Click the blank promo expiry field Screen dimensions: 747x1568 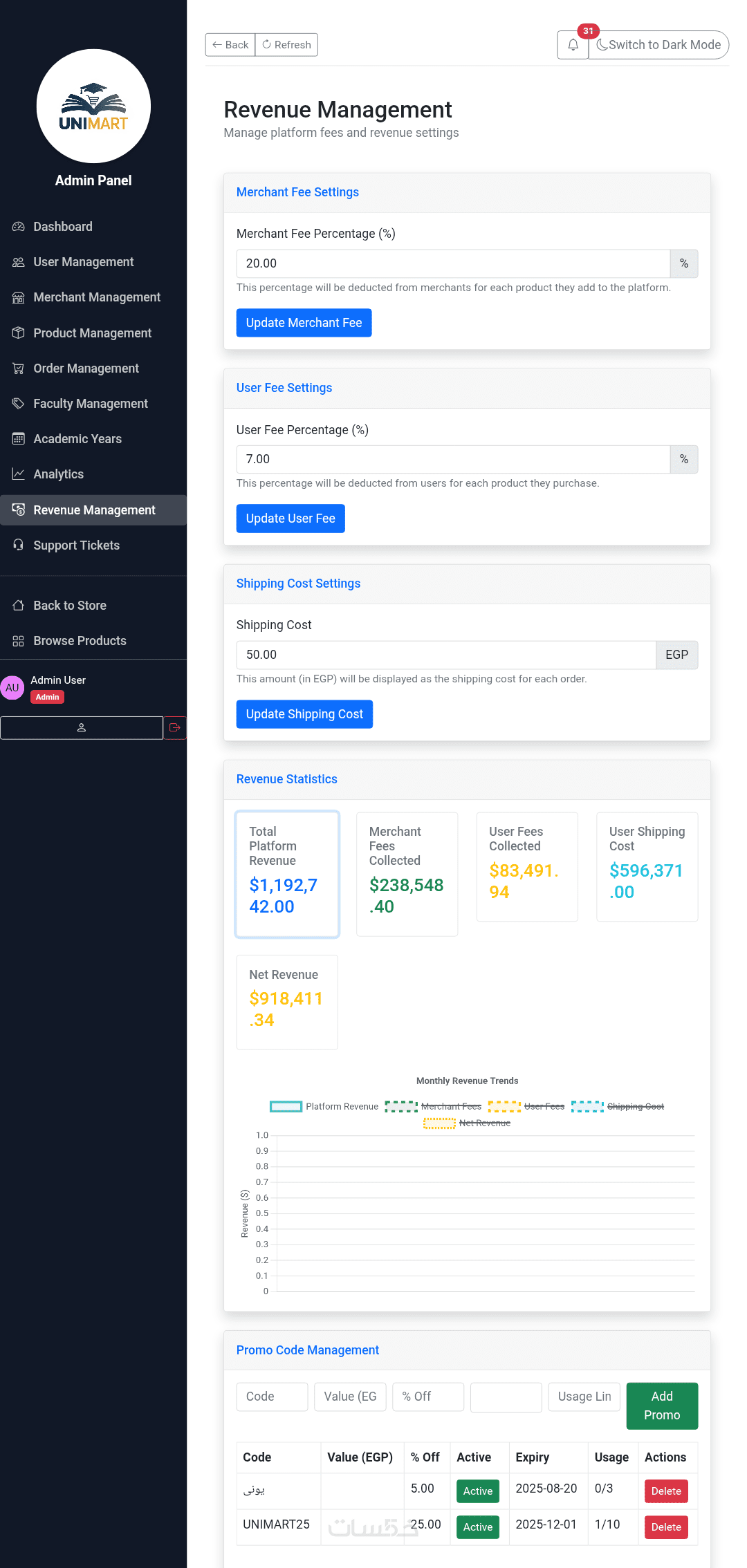[x=506, y=1397]
